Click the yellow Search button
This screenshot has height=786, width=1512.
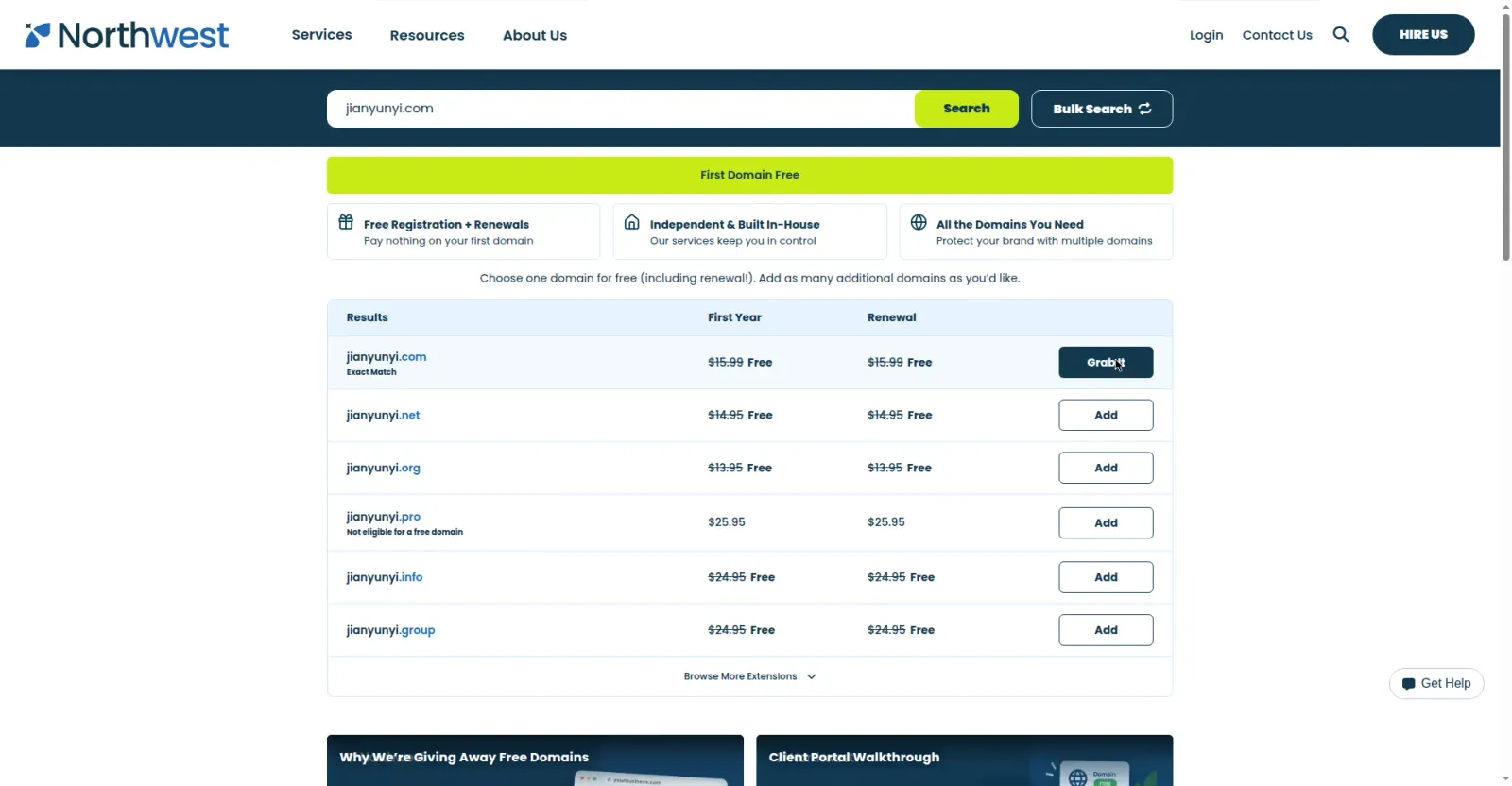967,109
